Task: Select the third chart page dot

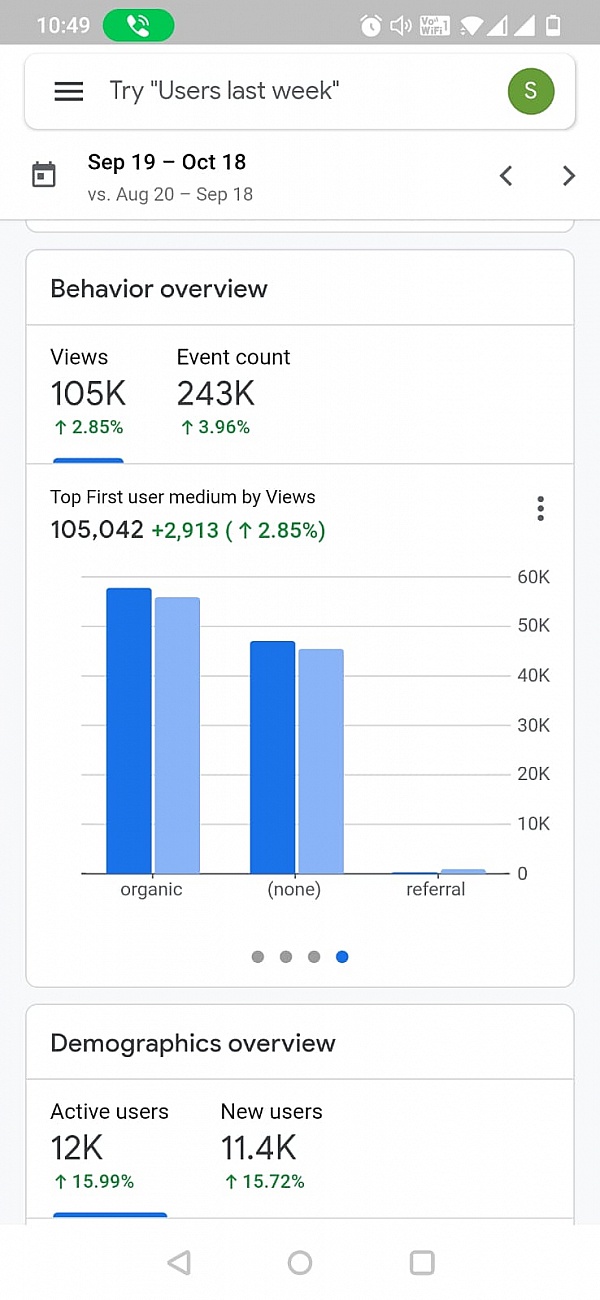Action: point(314,957)
